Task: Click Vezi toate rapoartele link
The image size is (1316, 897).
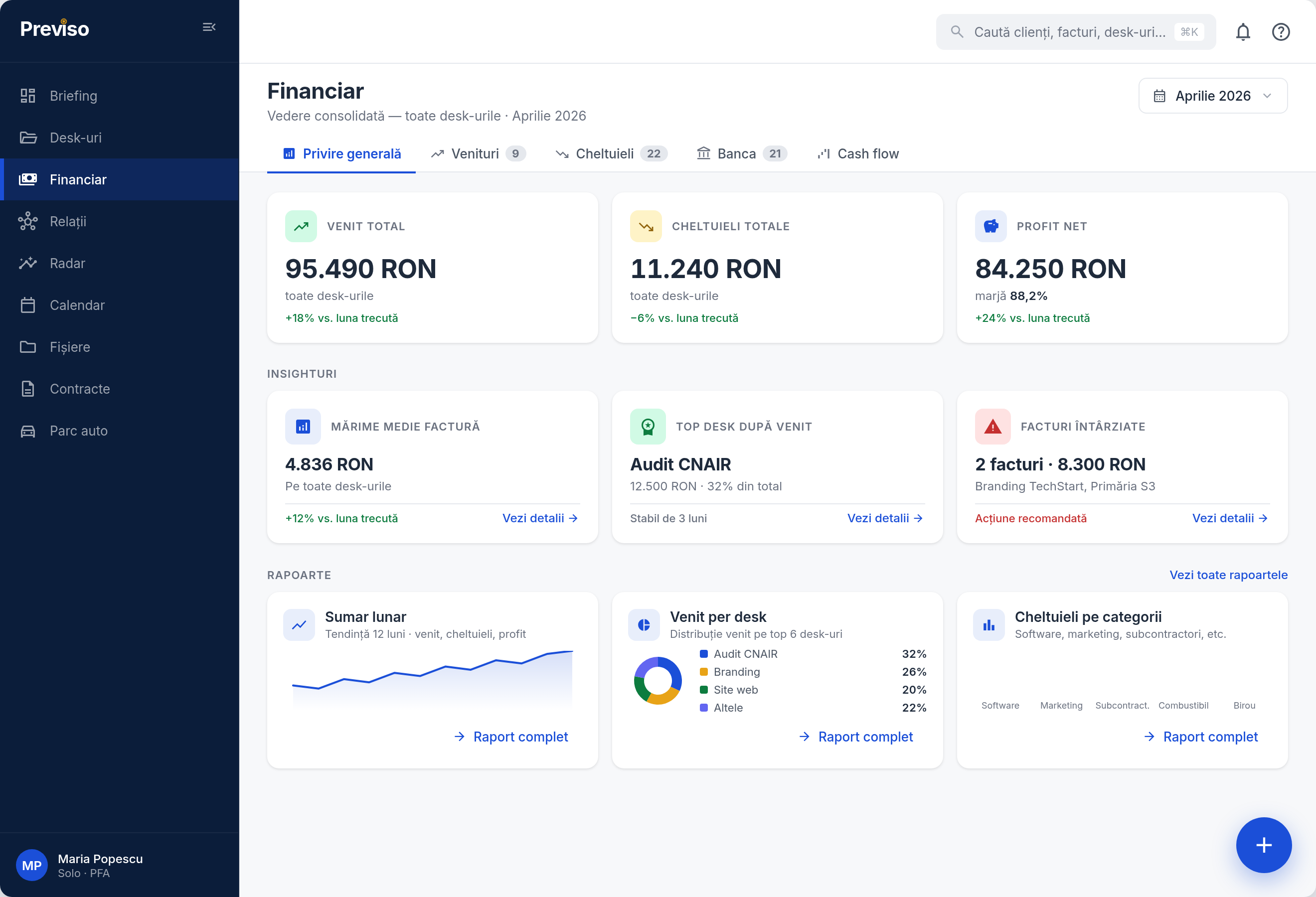Action: 1228,575
